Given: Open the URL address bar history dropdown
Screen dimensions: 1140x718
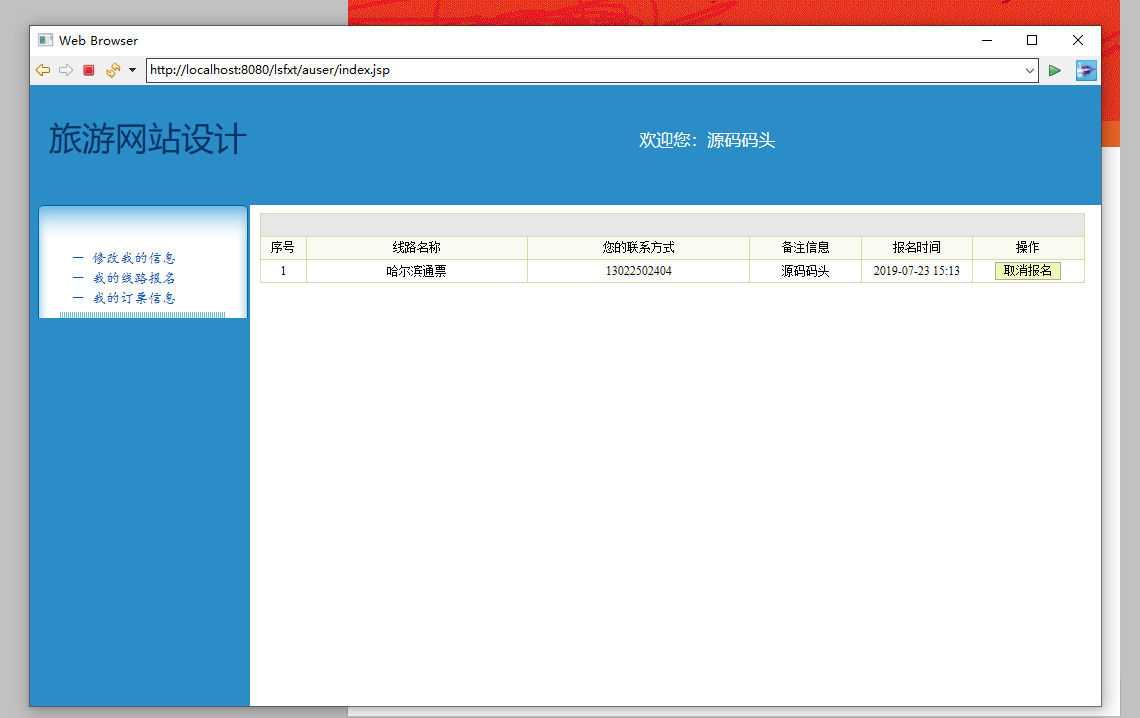Looking at the screenshot, I should (x=1030, y=70).
